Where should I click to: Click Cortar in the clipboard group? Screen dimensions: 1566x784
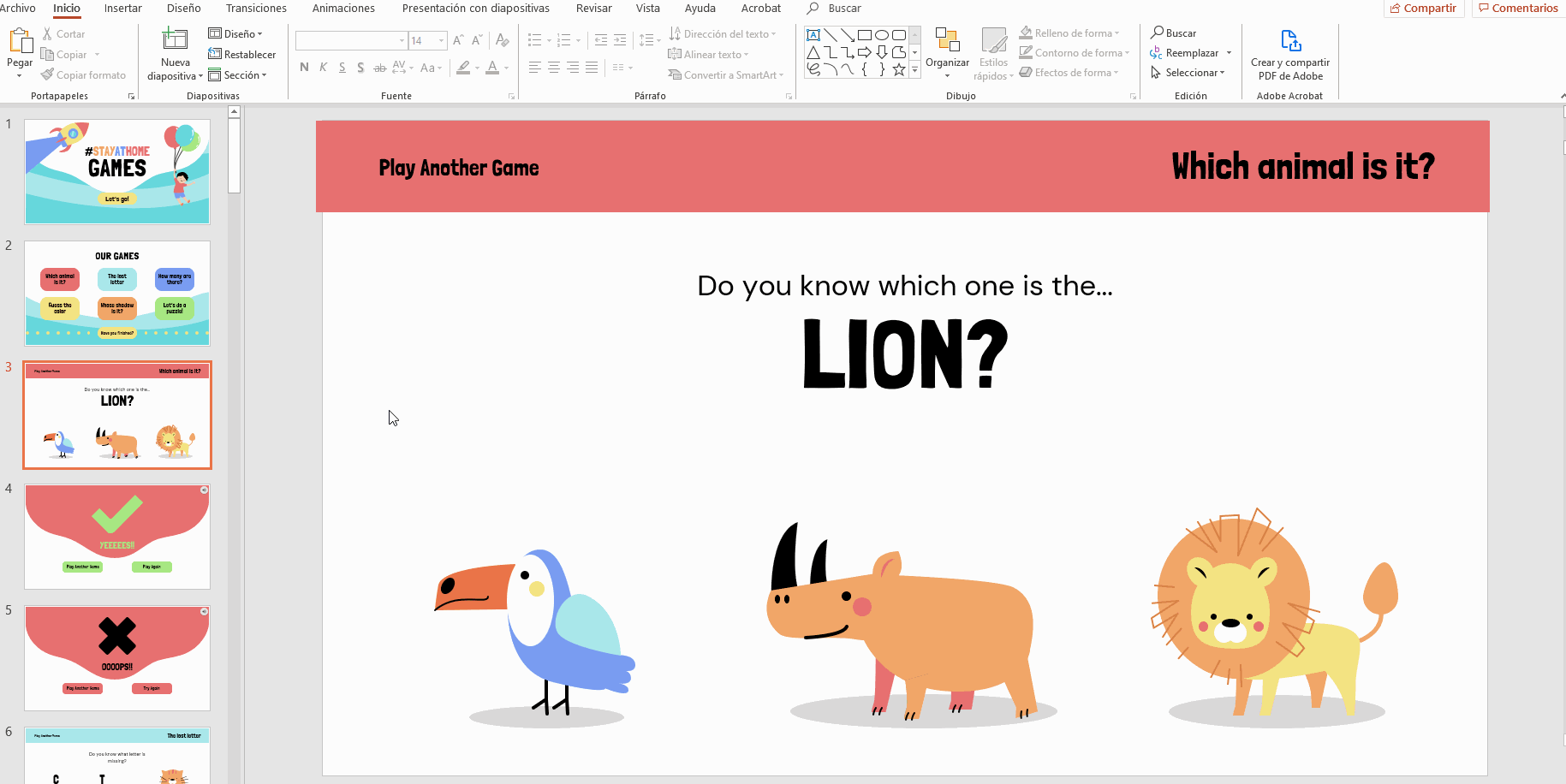click(63, 34)
